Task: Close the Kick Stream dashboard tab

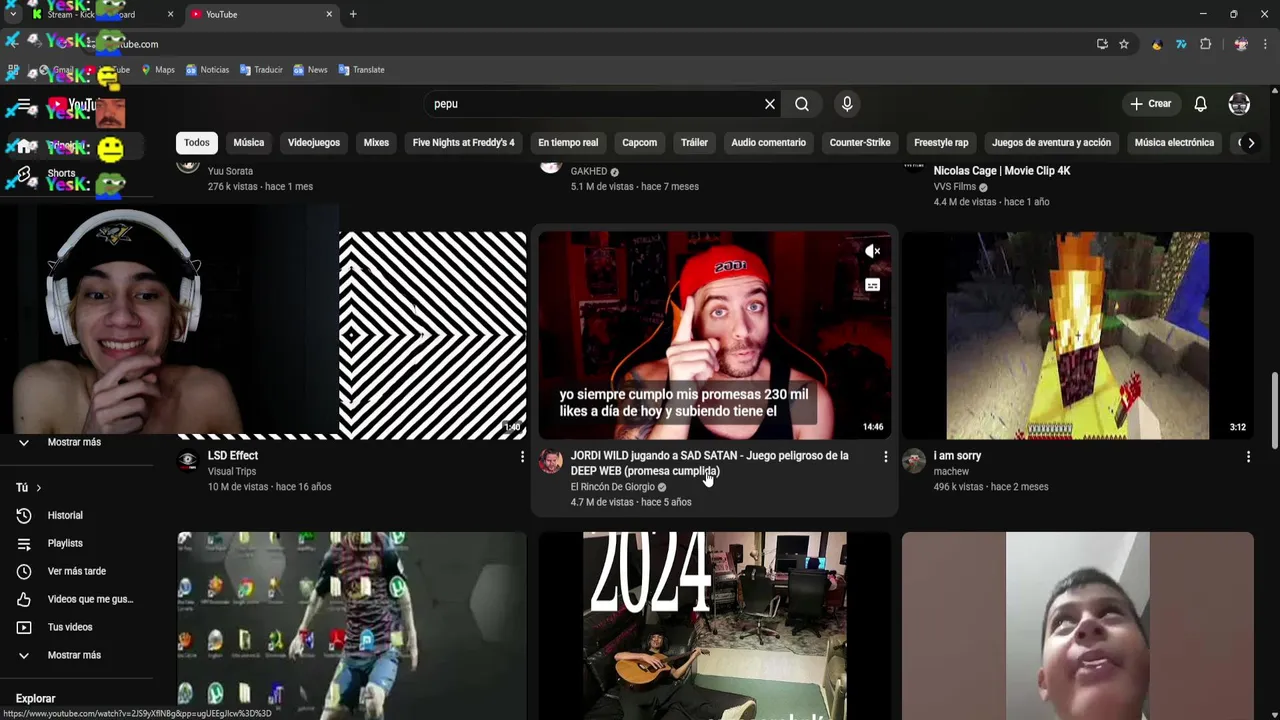Action: coord(170,14)
